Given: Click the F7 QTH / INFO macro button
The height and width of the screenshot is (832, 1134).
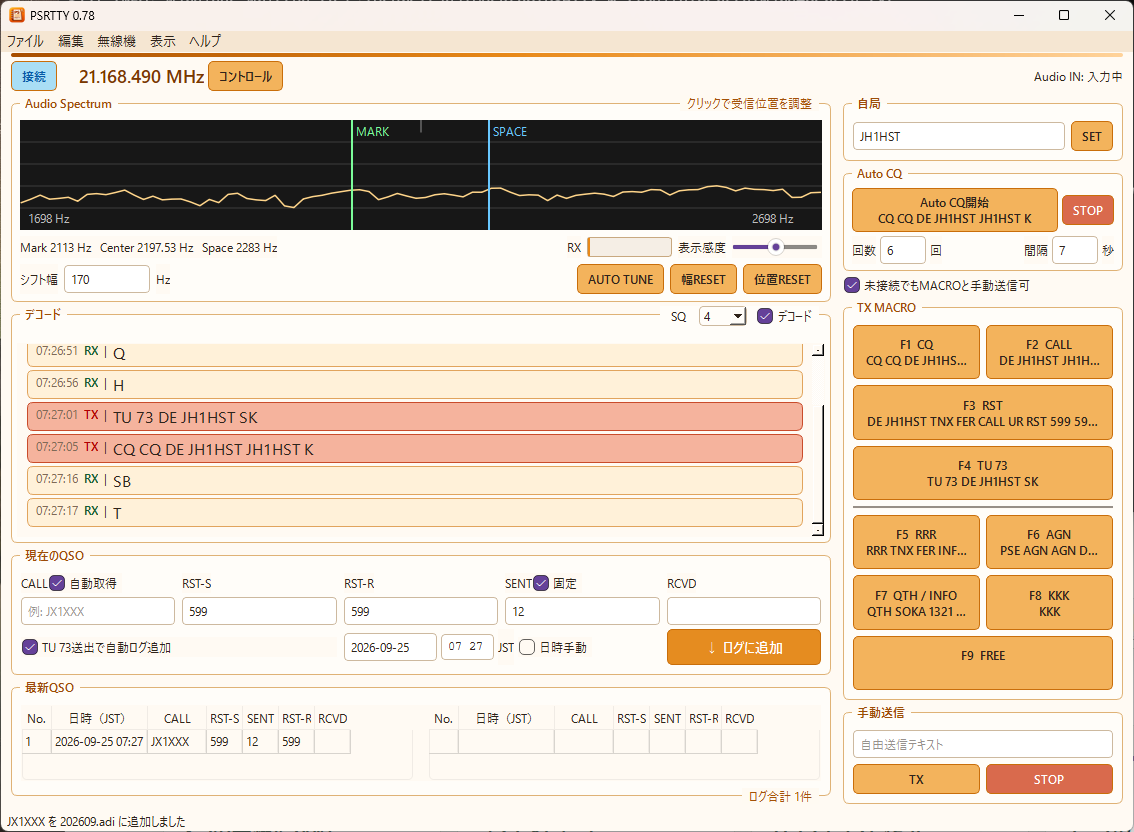Looking at the screenshot, I should point(916,603).
